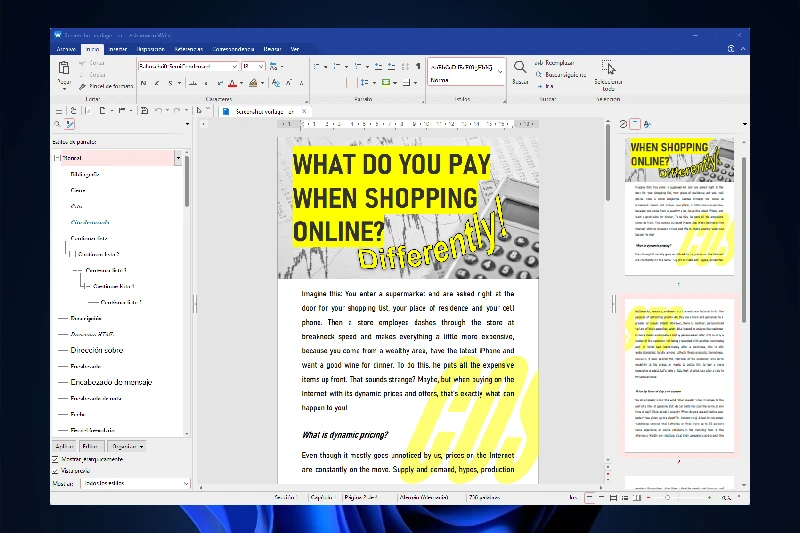Click the undo arrow in quick access toolbar
800x533 pixels.
(158, 111)
